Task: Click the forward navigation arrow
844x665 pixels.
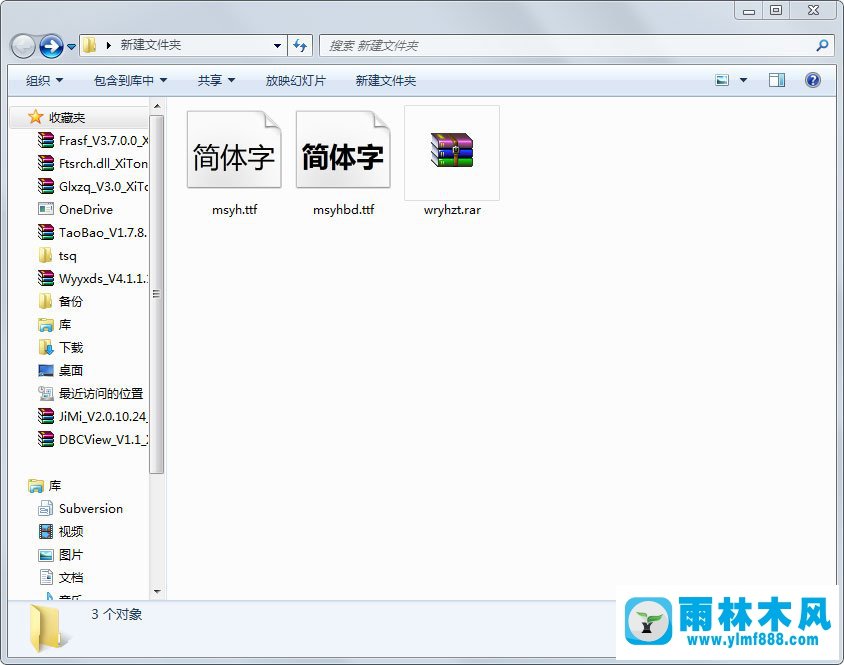Action: pyautogui.click(x=51, y=46)
